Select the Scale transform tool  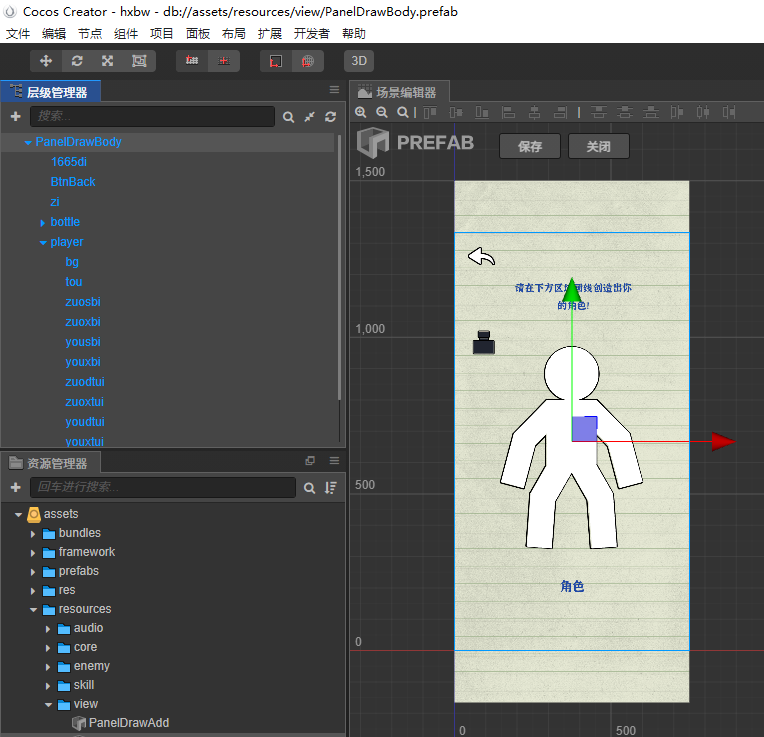pyautogui.click(x=108, y=61)
